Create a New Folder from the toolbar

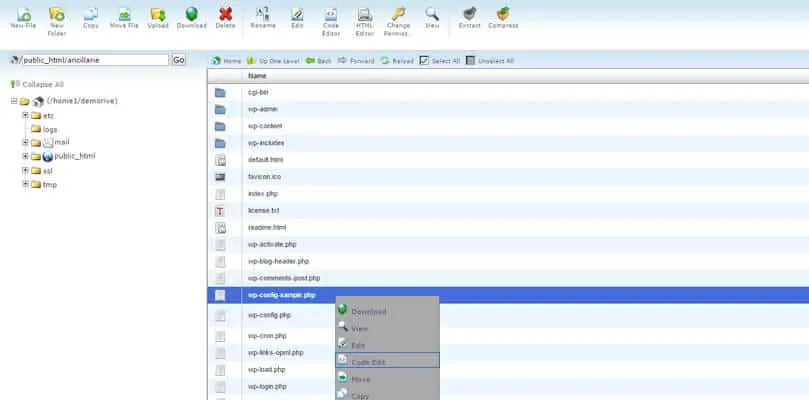pos(57,21)
